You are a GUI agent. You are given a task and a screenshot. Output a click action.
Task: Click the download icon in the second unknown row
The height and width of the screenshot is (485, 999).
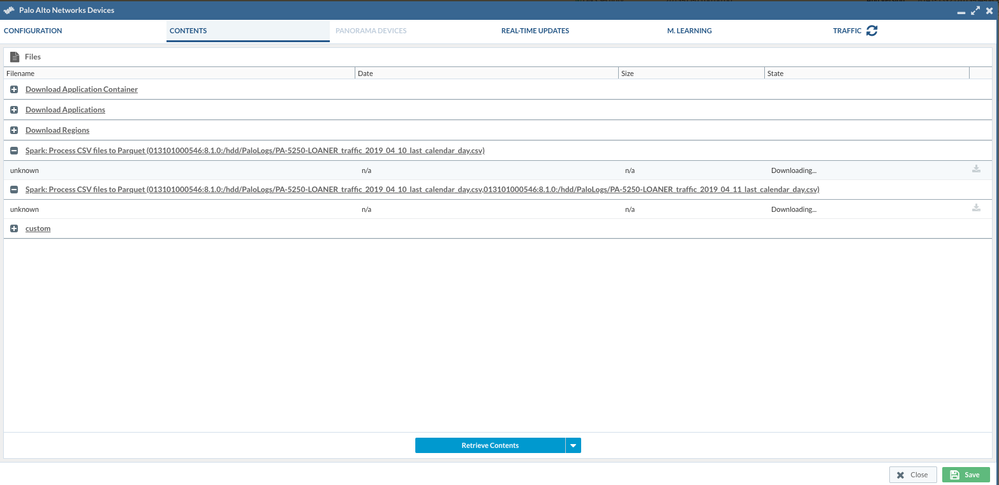pyautogui.click(x=976, y=209)
